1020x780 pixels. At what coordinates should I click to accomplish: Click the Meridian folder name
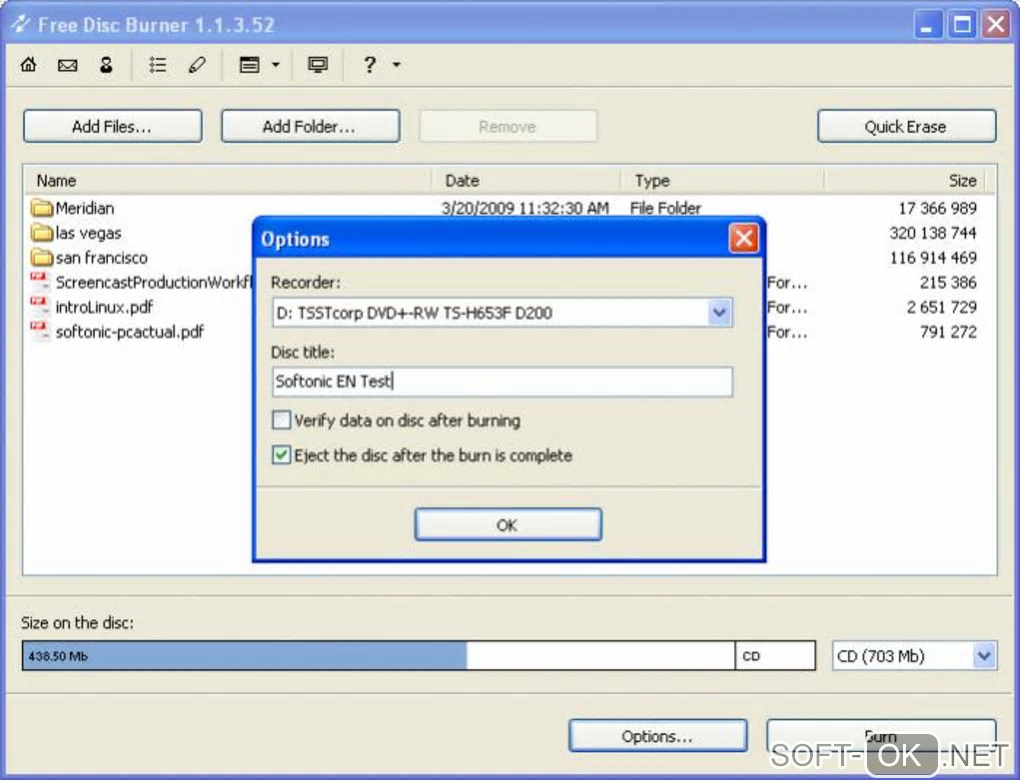pos(85,208)
